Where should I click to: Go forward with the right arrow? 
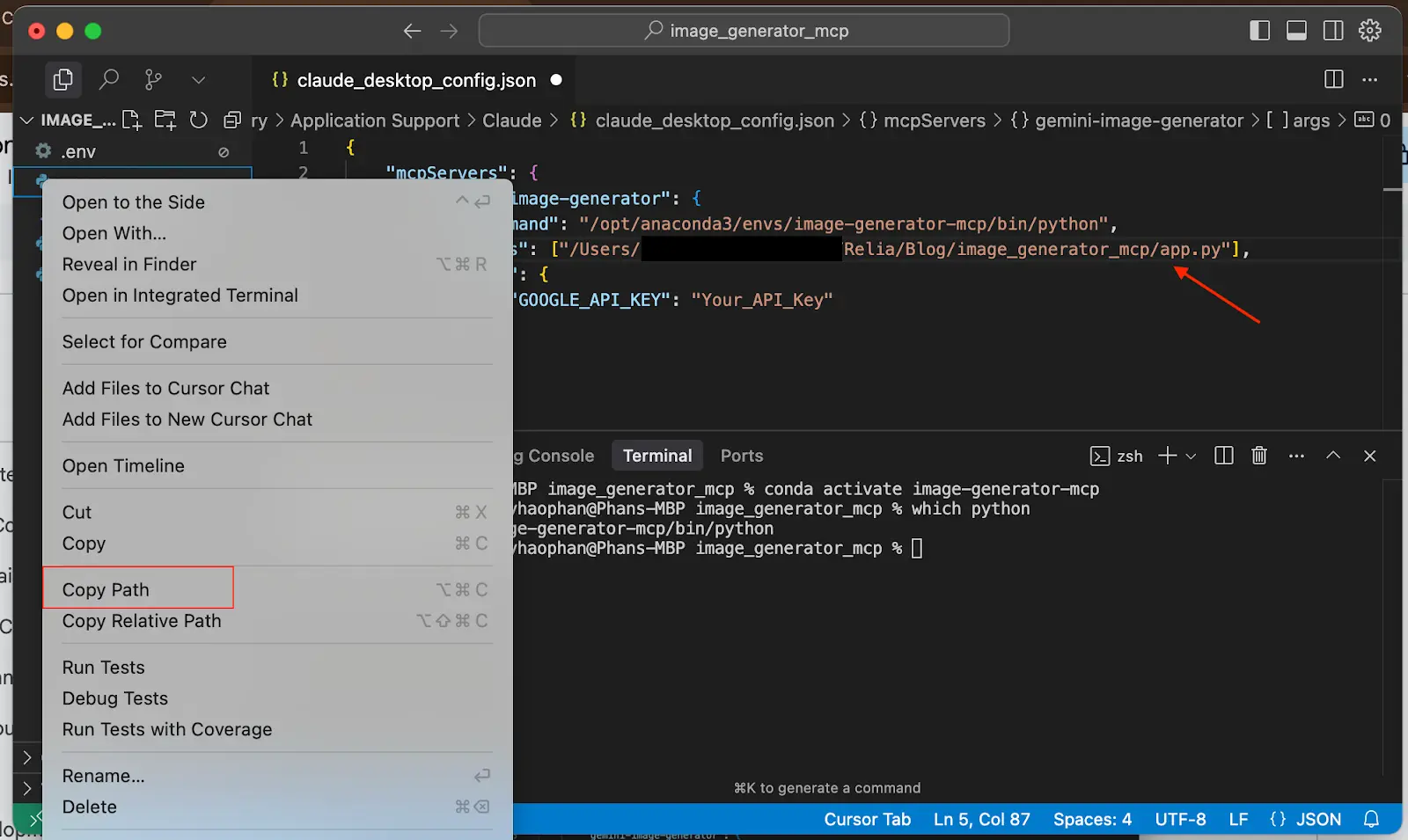[x=449, y=32]
